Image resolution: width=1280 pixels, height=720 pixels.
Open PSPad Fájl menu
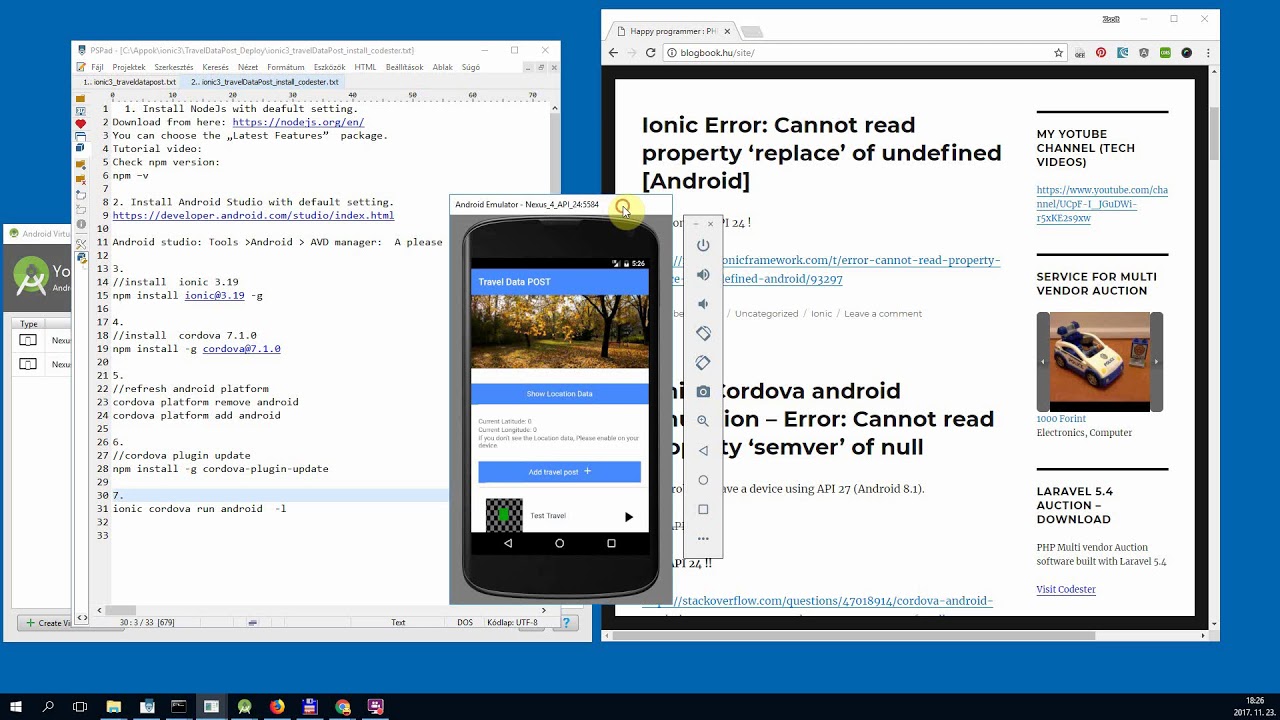click(97, 67)
